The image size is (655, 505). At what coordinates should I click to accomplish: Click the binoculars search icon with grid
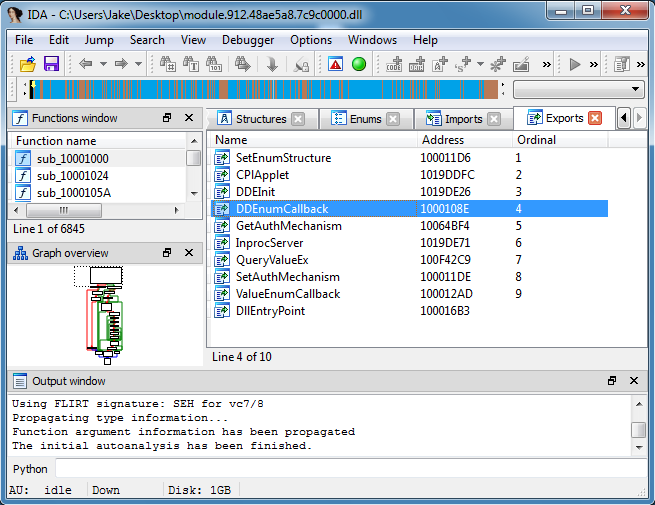[168, 64]
